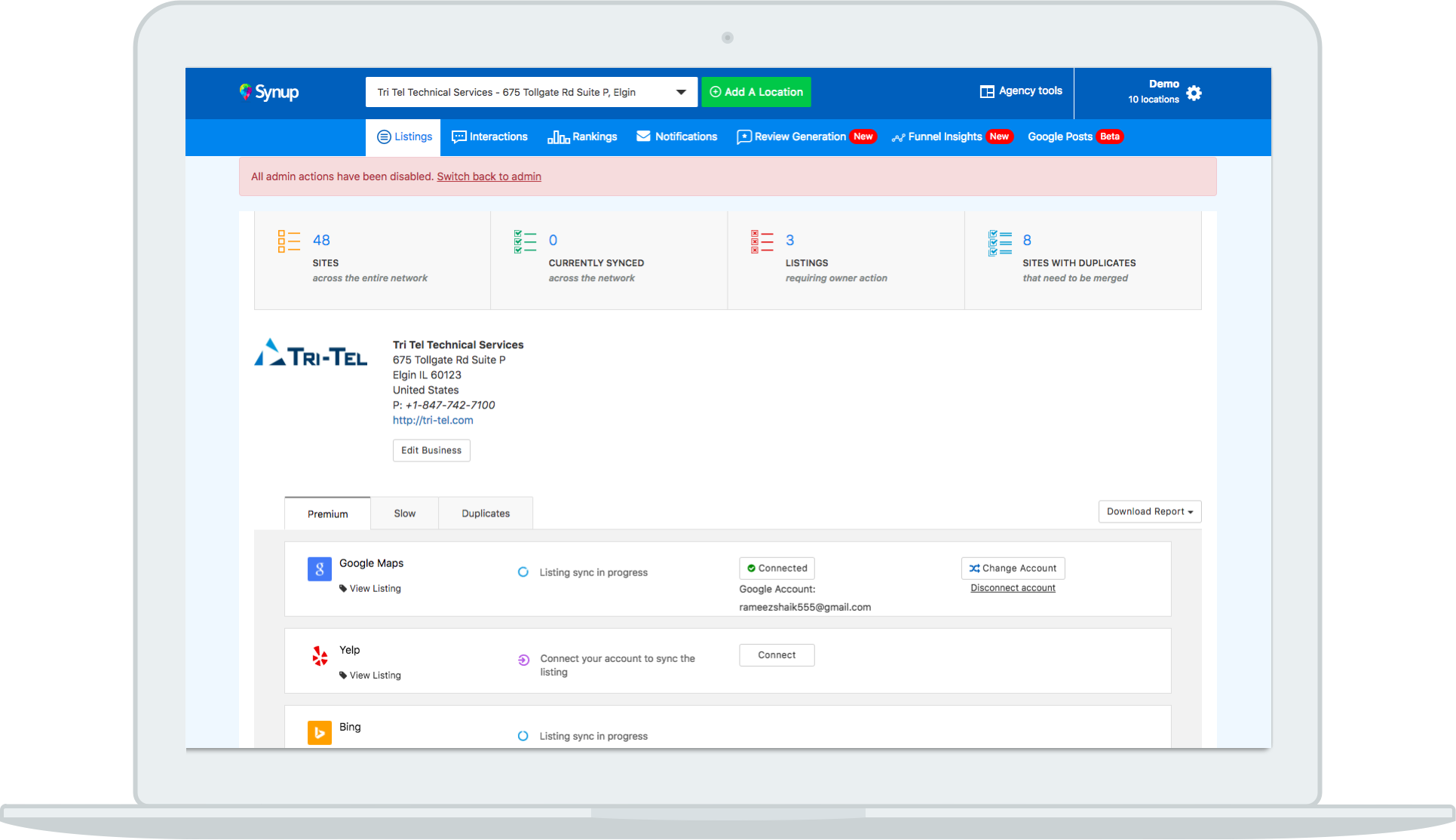Viewport: 1456px width, 840px height.
Task: Open the settings gear icon
Action: tap(1194, 93)
